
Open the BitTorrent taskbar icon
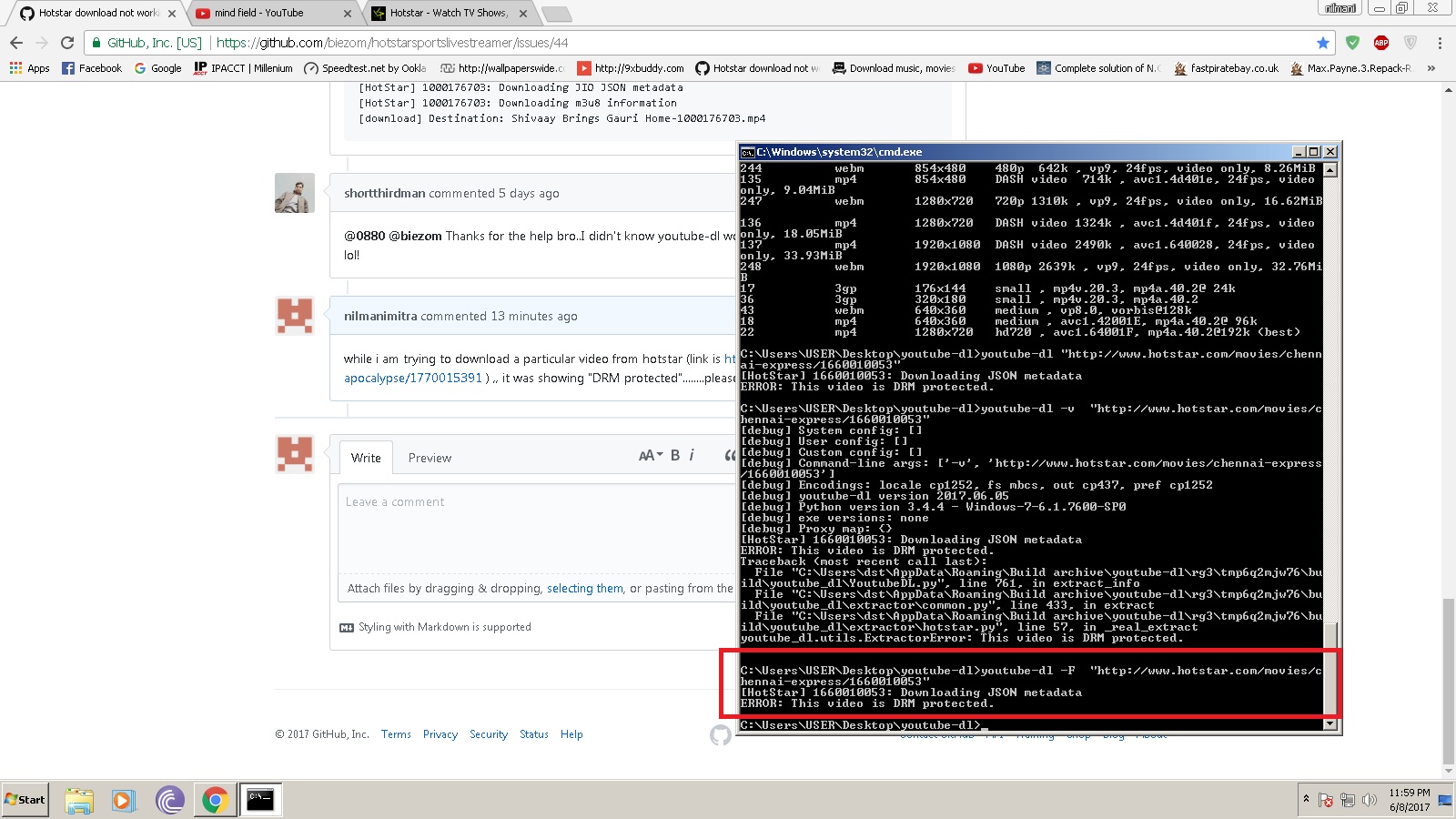(x=169, y=800)
